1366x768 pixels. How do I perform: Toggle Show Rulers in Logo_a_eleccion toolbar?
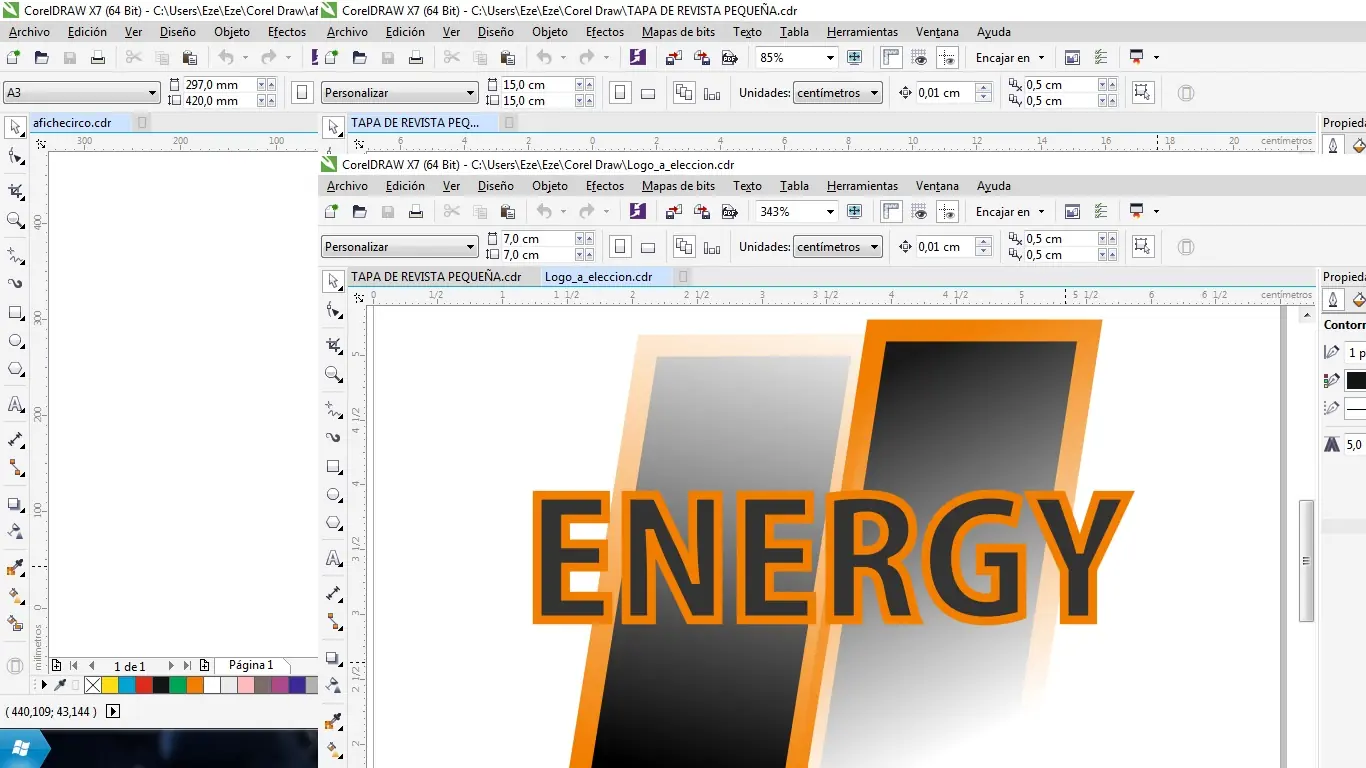coord(891,212)
